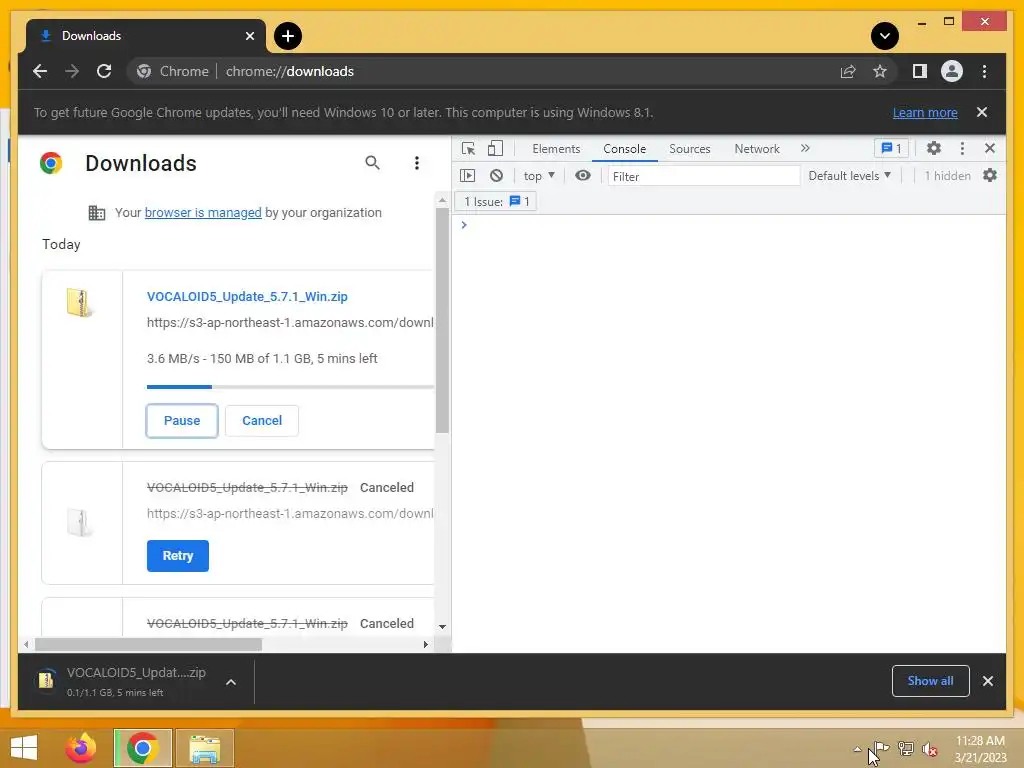Open the Default levels dropdown
This screenshot has height=768, width=1024.
click(849, 176)
